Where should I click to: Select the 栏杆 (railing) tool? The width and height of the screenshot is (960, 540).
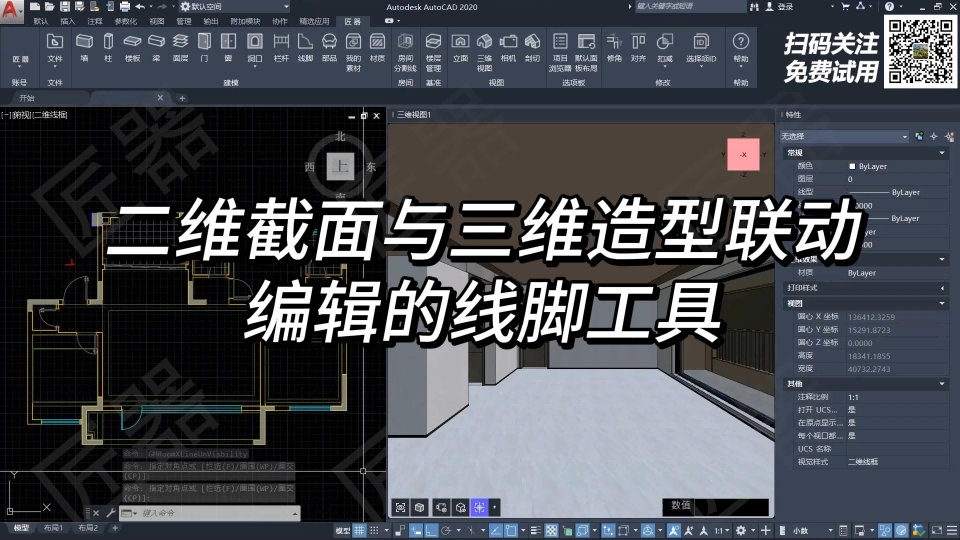click(x=281, y=48)
